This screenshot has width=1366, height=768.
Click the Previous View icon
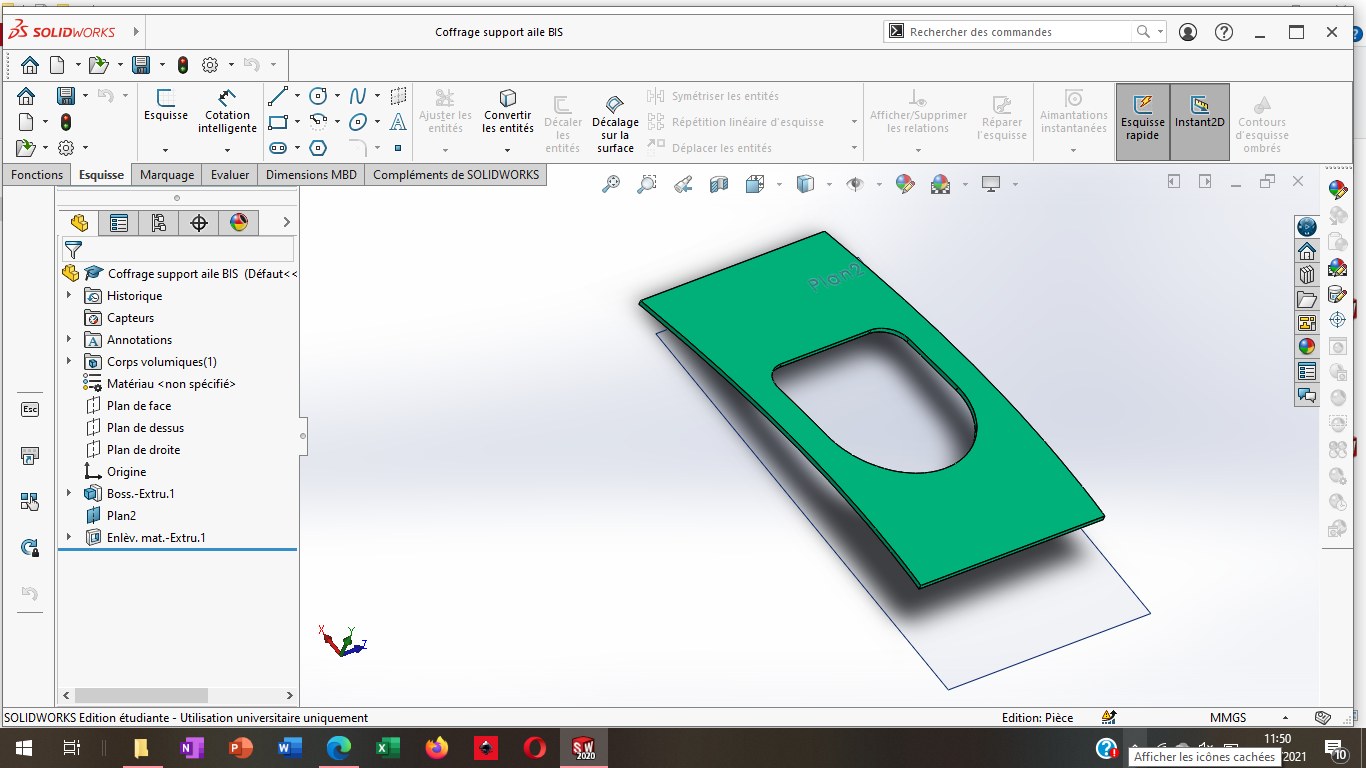[683, 184]
